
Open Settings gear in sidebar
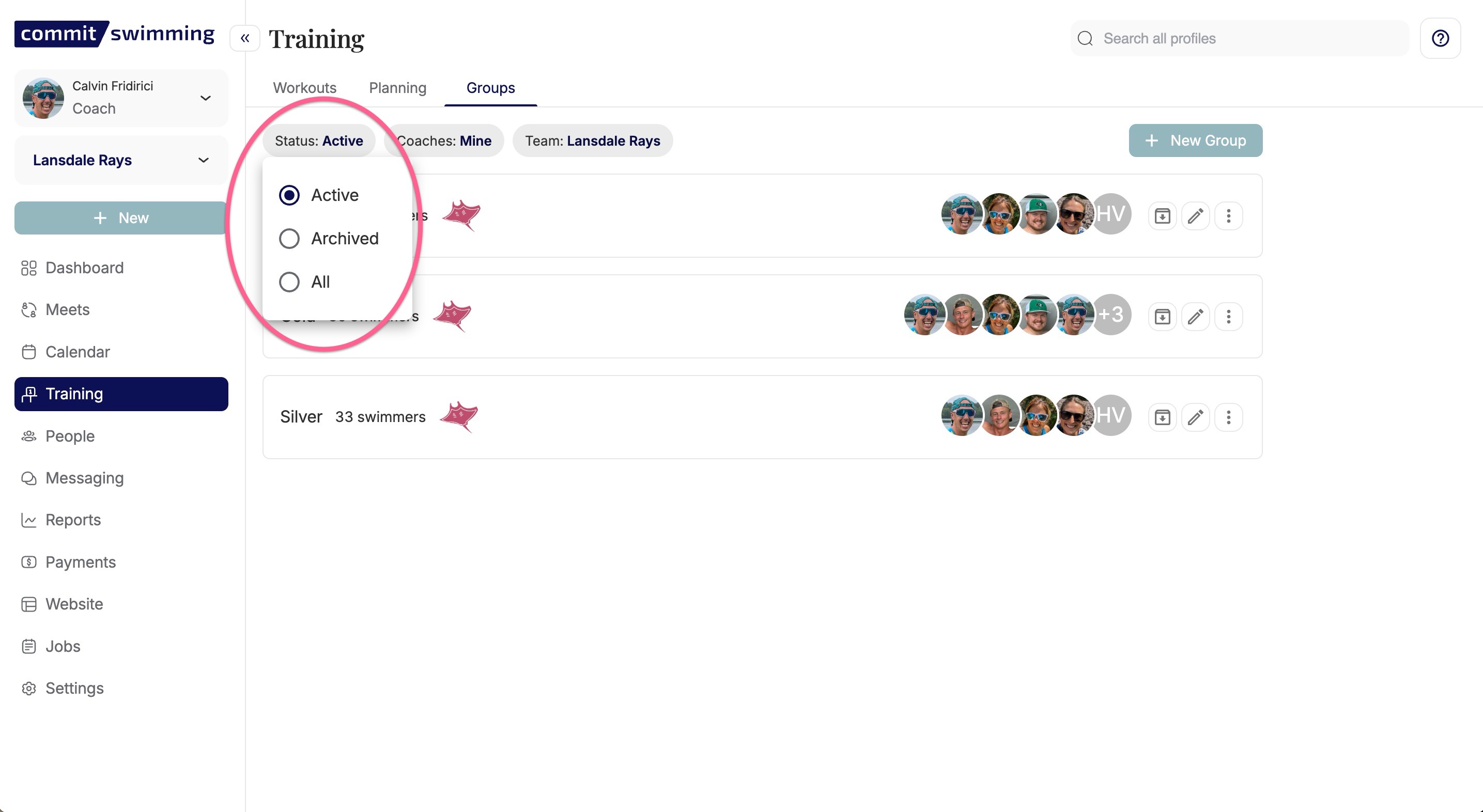coord(29,688)
